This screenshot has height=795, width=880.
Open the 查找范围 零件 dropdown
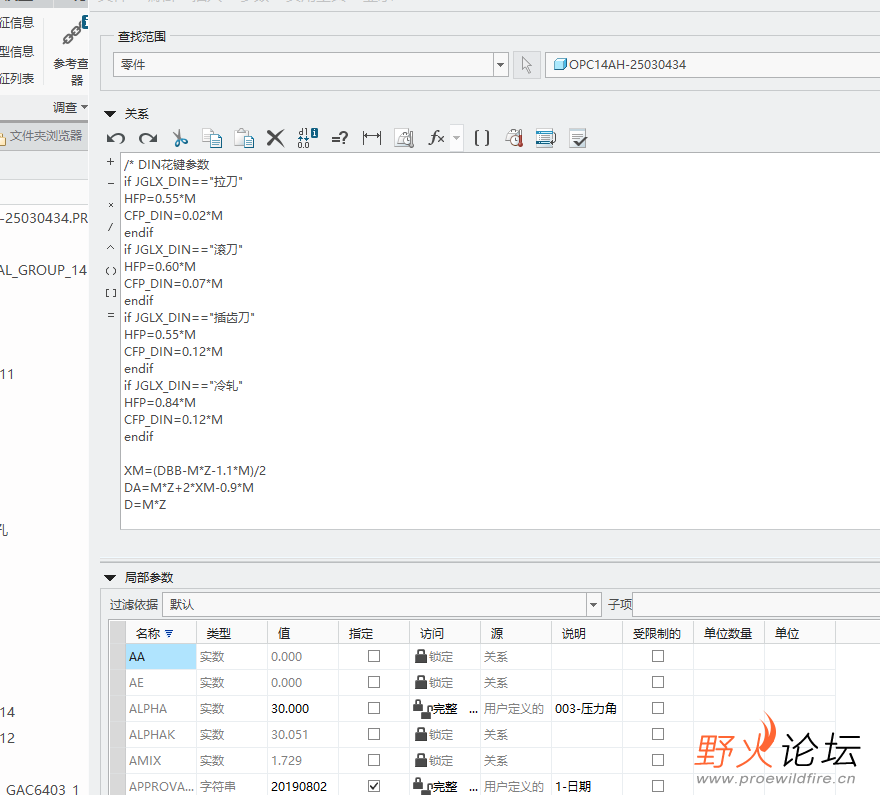pos(501,65)
